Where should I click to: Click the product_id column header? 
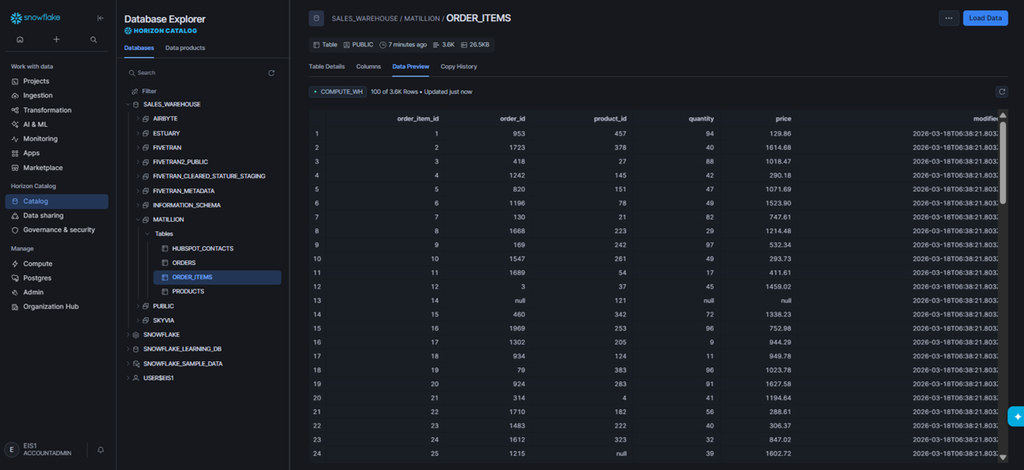(x=610, y=119)
